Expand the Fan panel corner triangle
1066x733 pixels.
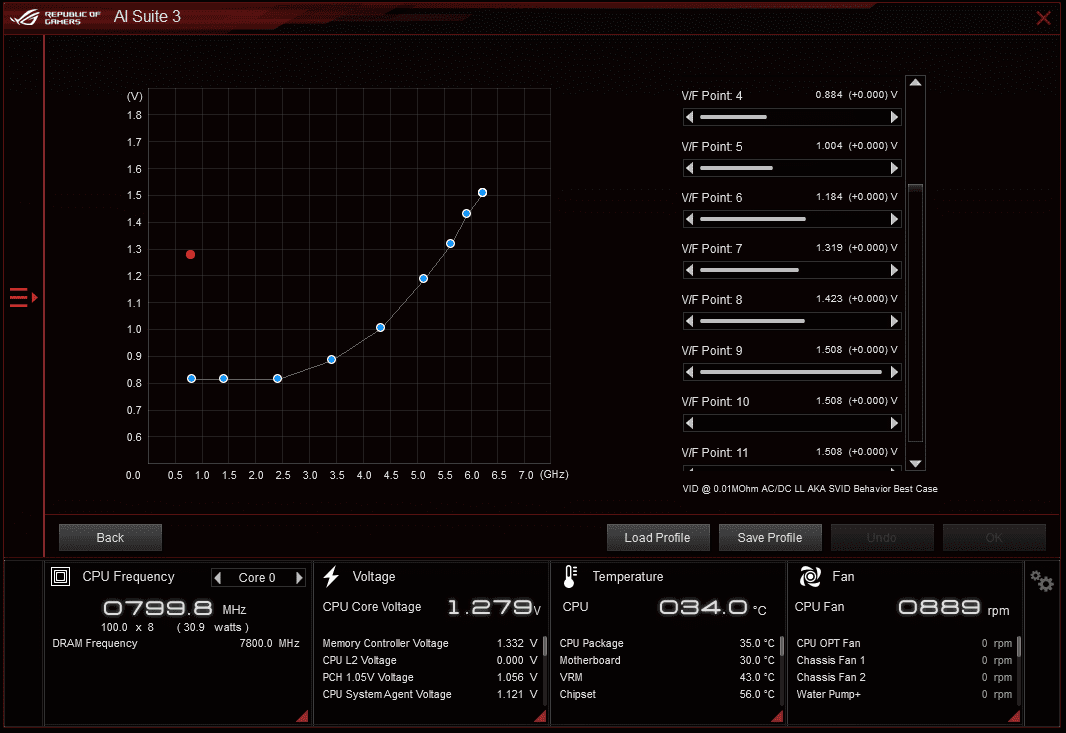1014,716
